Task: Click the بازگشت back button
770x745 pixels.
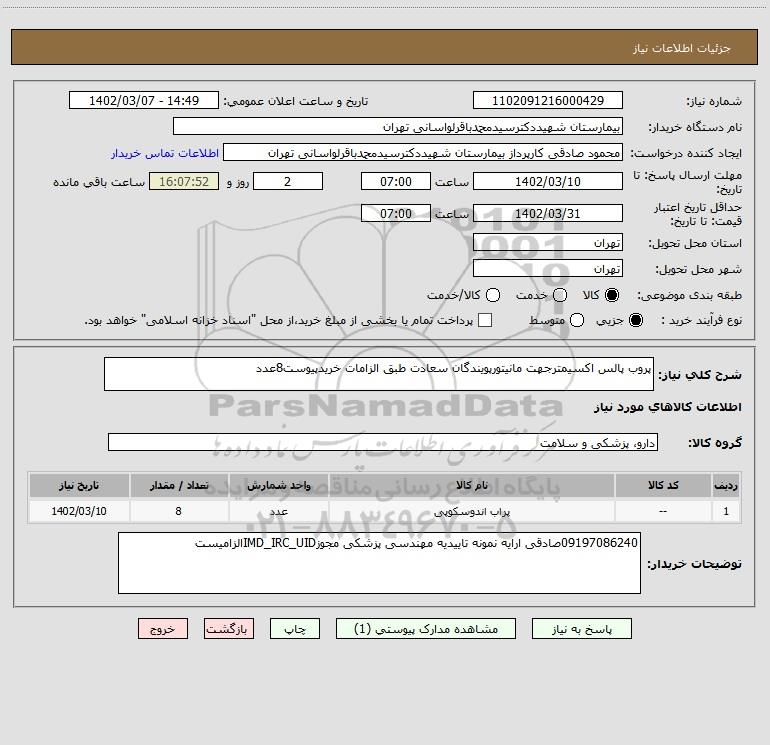Action: pos(229,629)
